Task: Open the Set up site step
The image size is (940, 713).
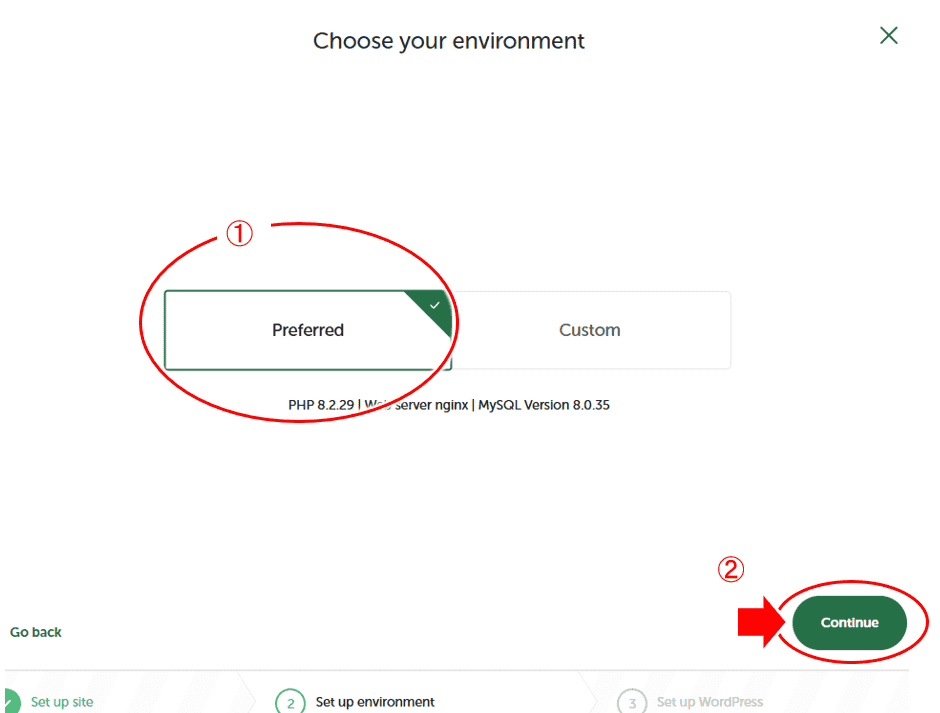Action: (62, 702)
